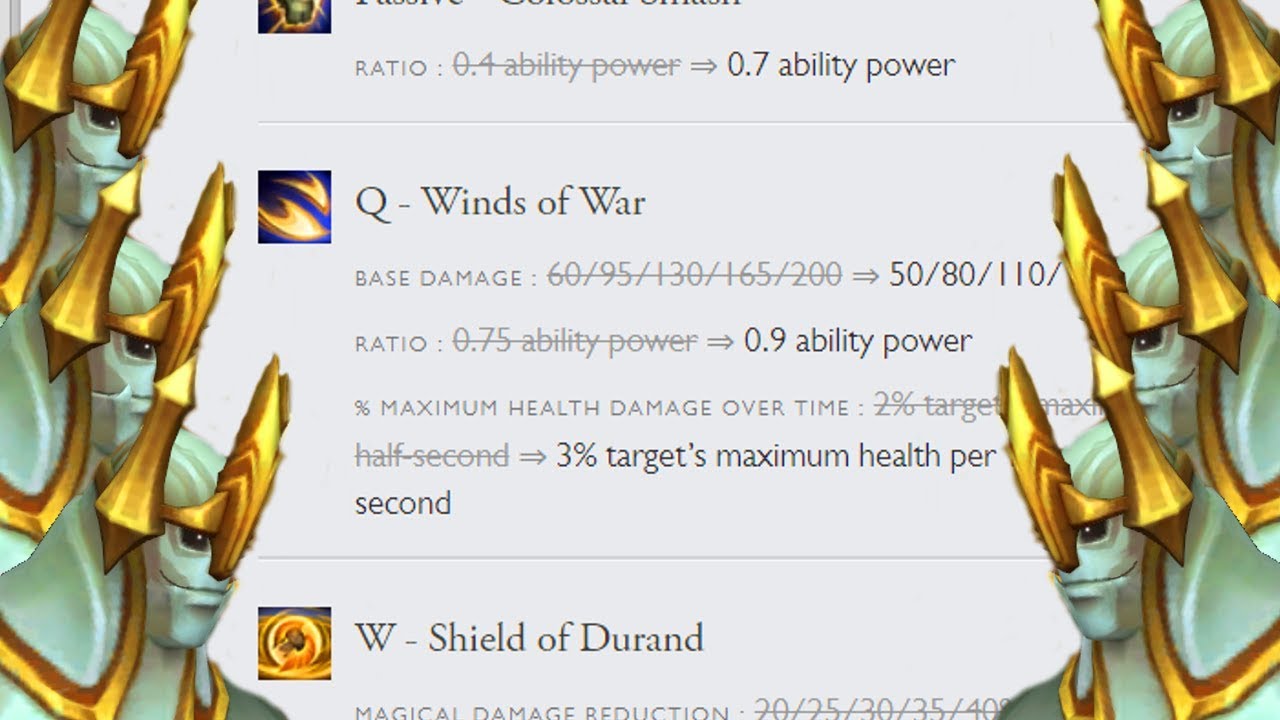Click the partially visible passive ability icon
The image size is (1280, 720).
(294, 16)
